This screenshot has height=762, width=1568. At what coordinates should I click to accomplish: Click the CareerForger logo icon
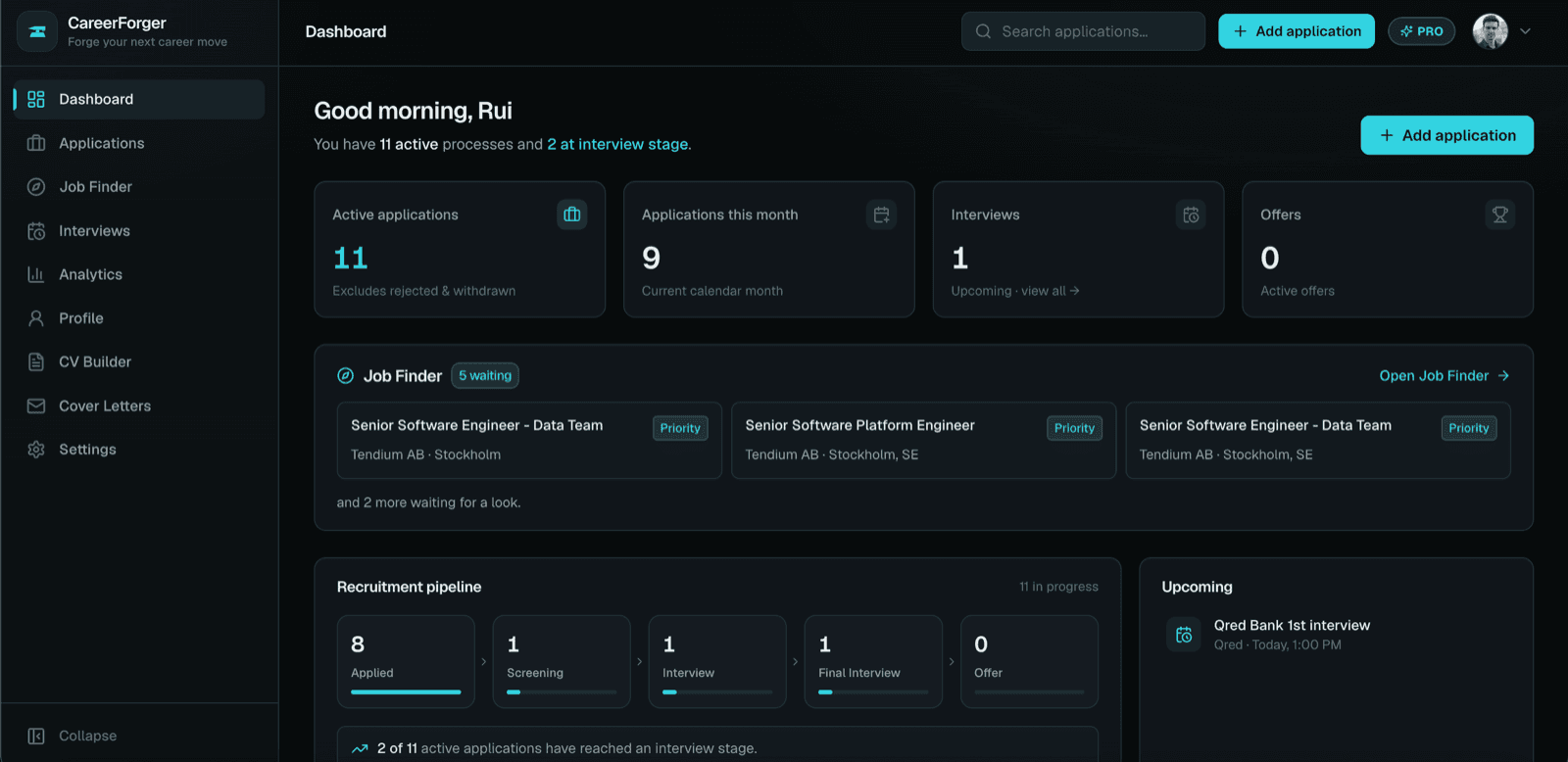(x=37, y=31)
